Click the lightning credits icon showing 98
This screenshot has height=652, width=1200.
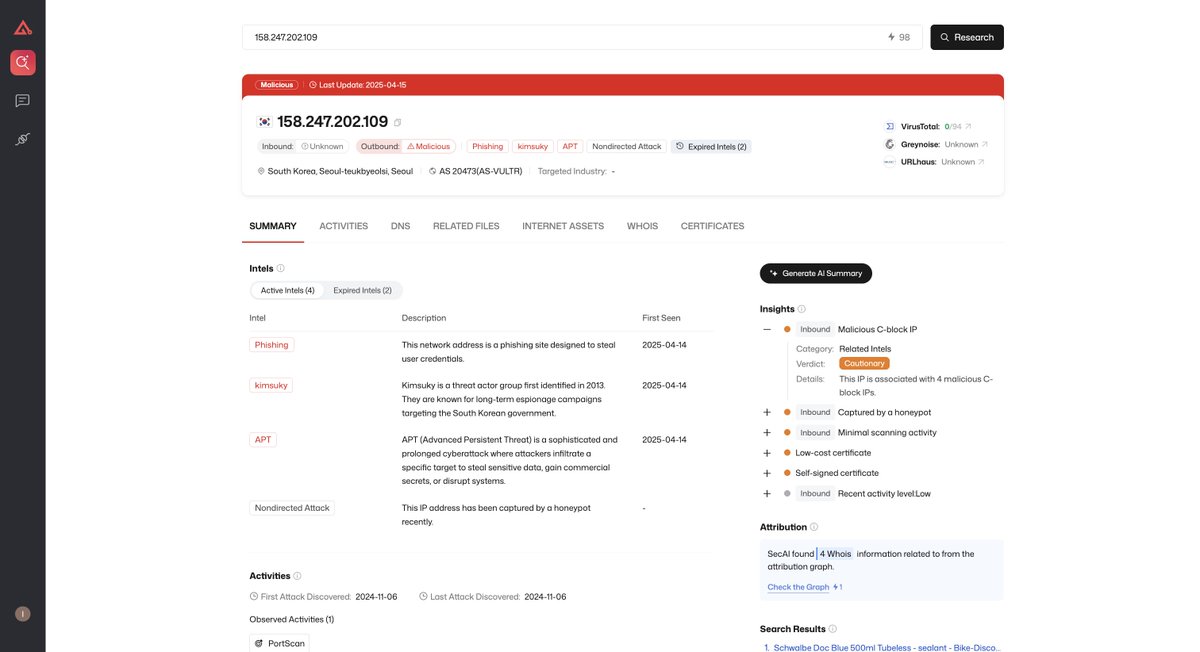tap(892, 37)
